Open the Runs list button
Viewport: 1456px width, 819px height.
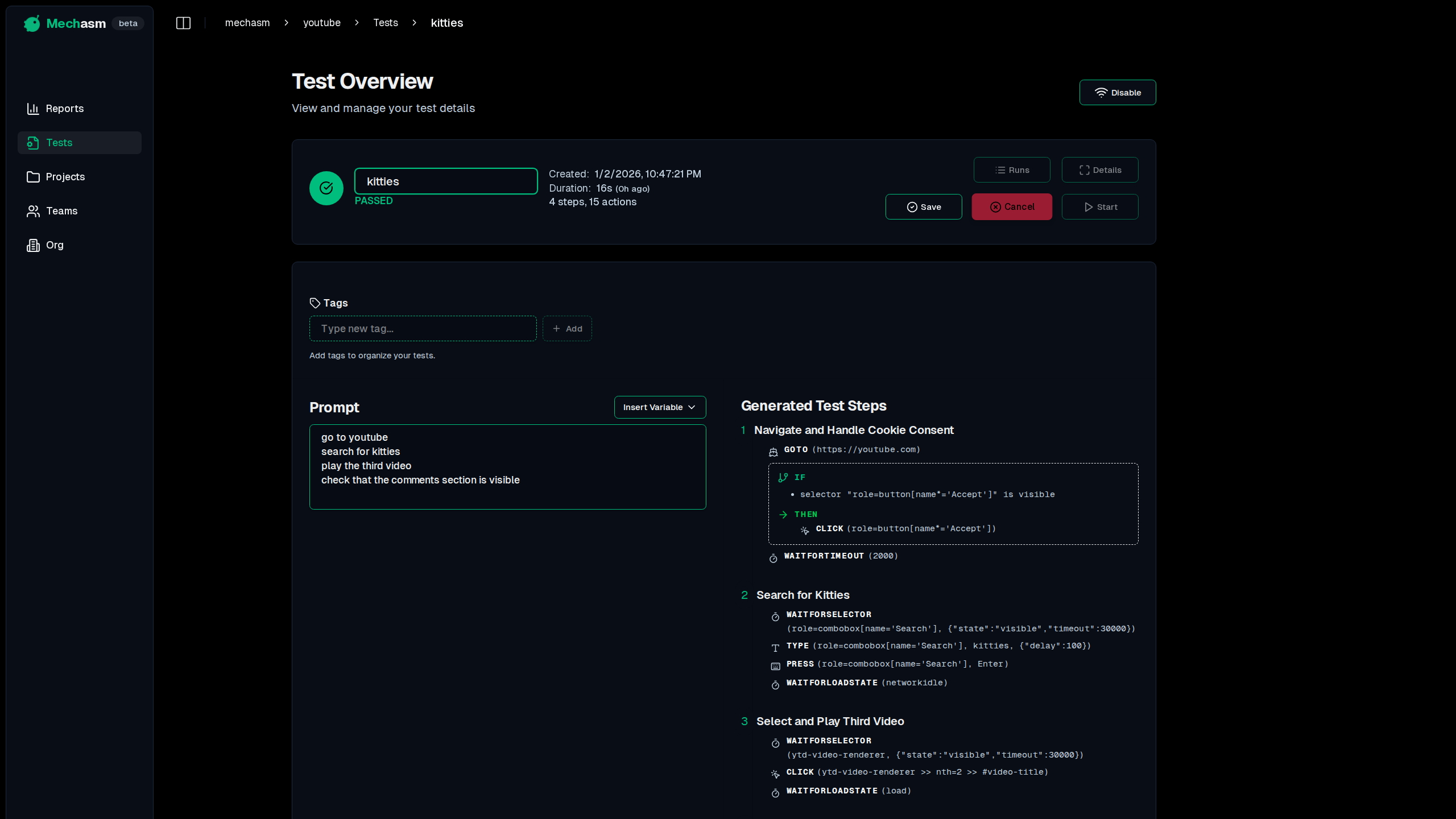1012,170
